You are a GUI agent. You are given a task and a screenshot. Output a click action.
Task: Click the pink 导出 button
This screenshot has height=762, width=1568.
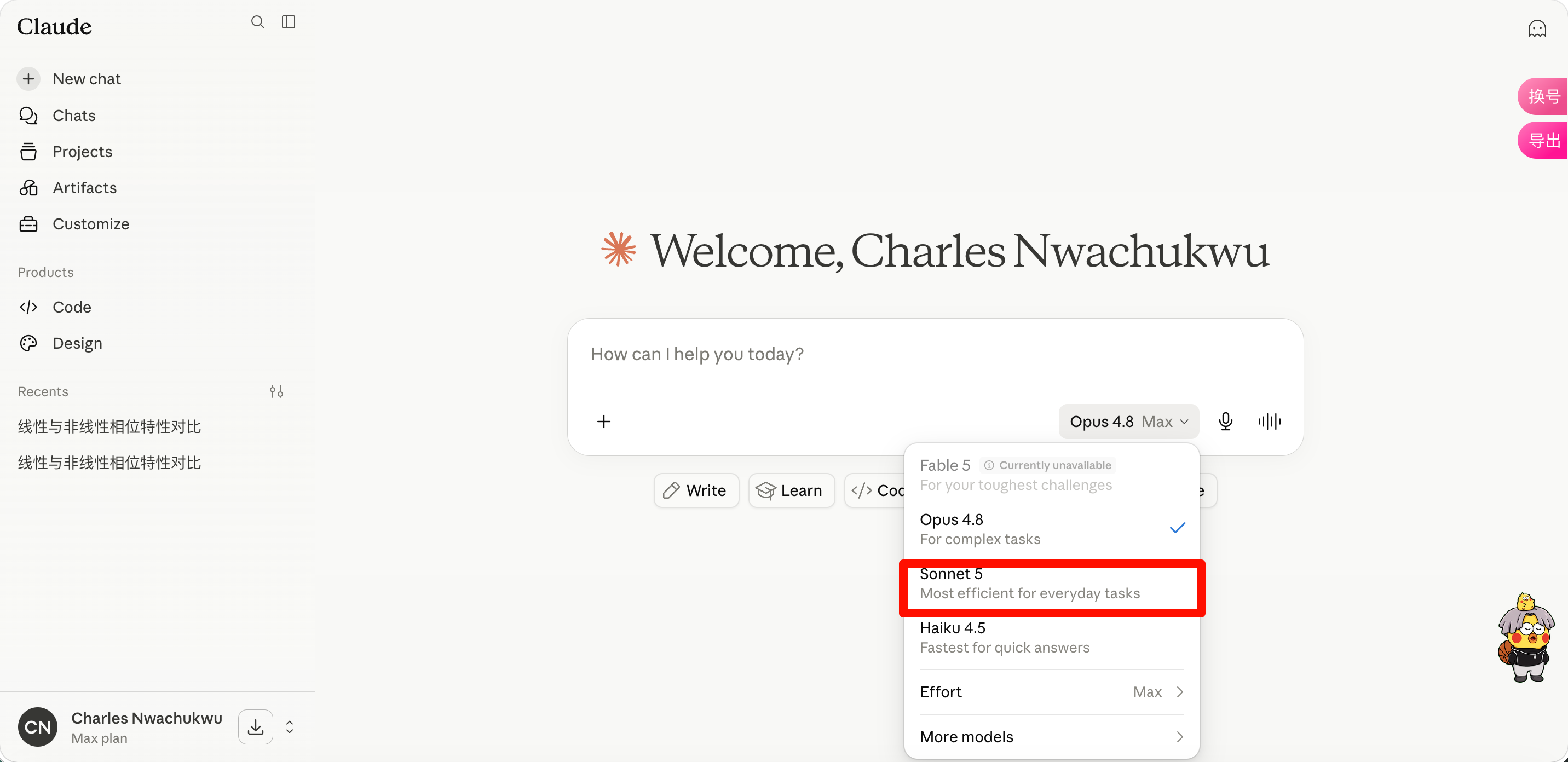click(1543, 140)
